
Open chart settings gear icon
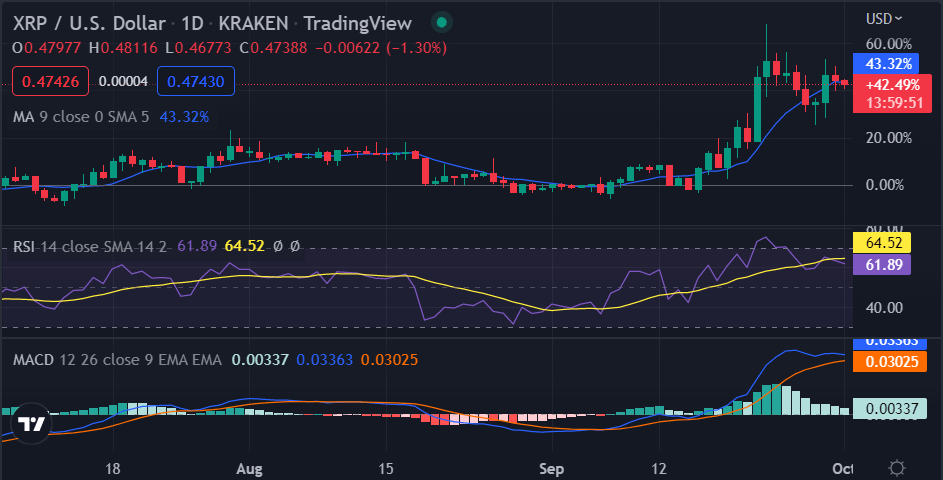point(897,468)
